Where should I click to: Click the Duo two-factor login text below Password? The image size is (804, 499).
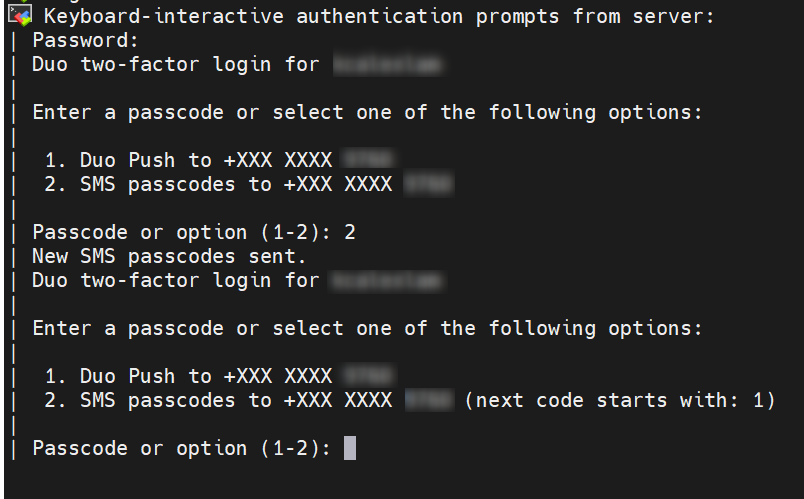click(176, 65)
